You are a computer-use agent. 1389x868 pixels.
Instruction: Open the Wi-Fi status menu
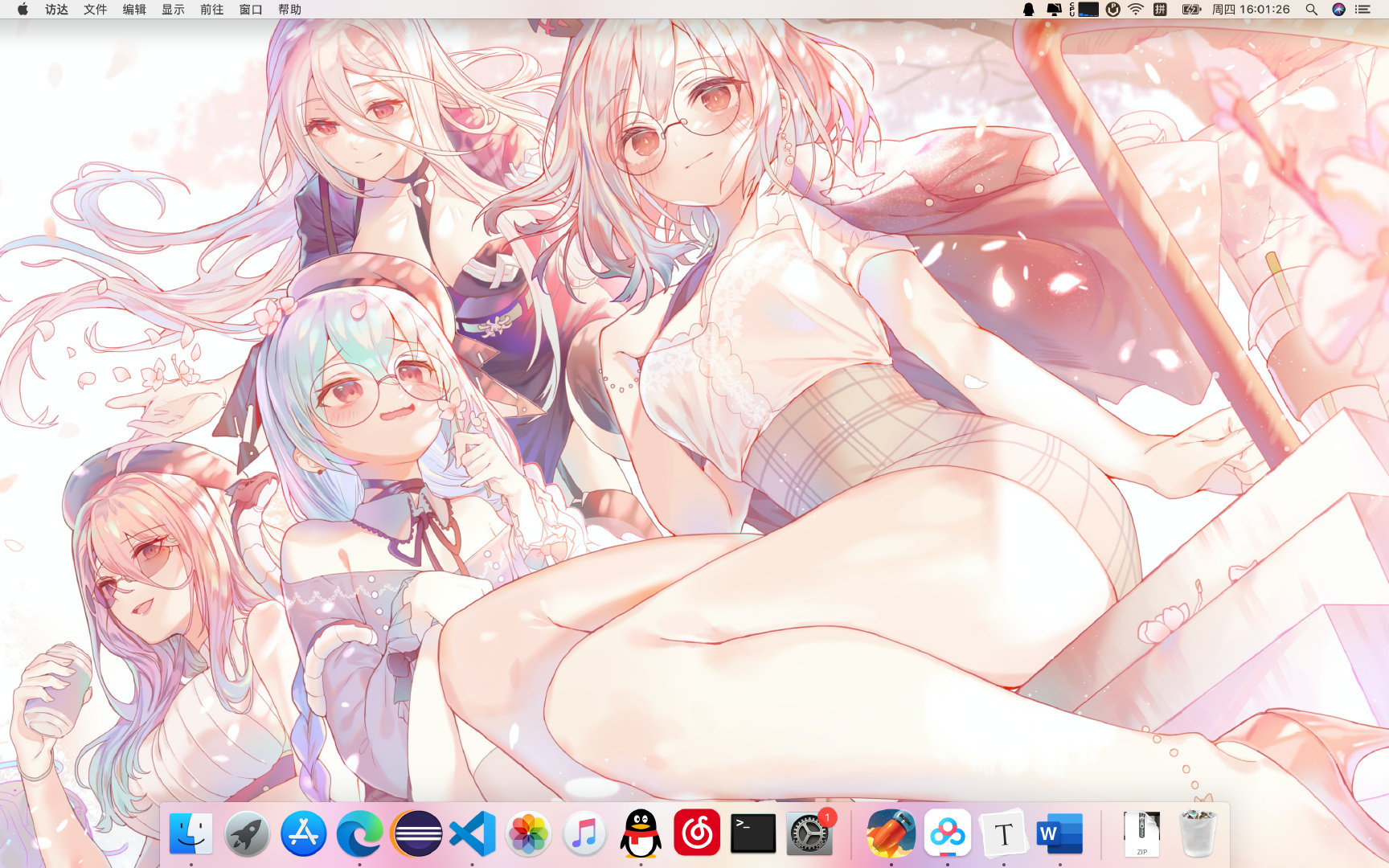pyautogui.click(x=1136, y=10)
